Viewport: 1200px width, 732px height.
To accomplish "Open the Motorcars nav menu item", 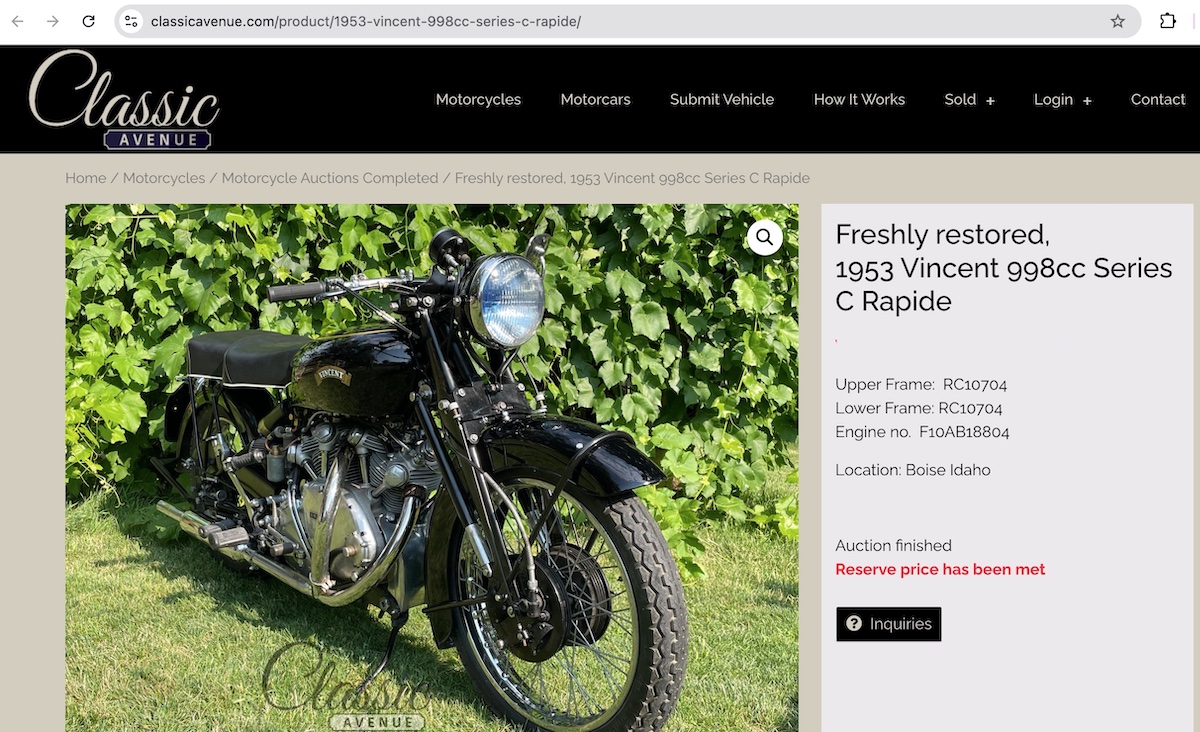I will pos(595,99).
